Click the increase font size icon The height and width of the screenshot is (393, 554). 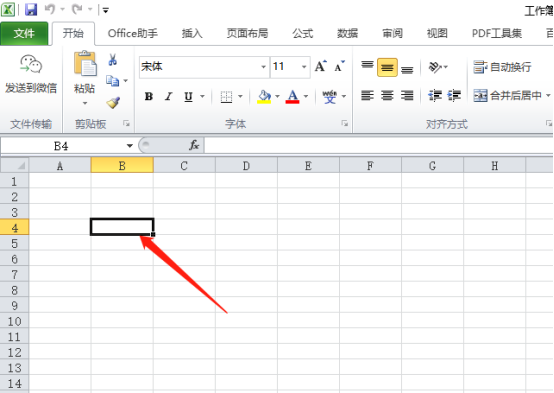click(321, 66)
